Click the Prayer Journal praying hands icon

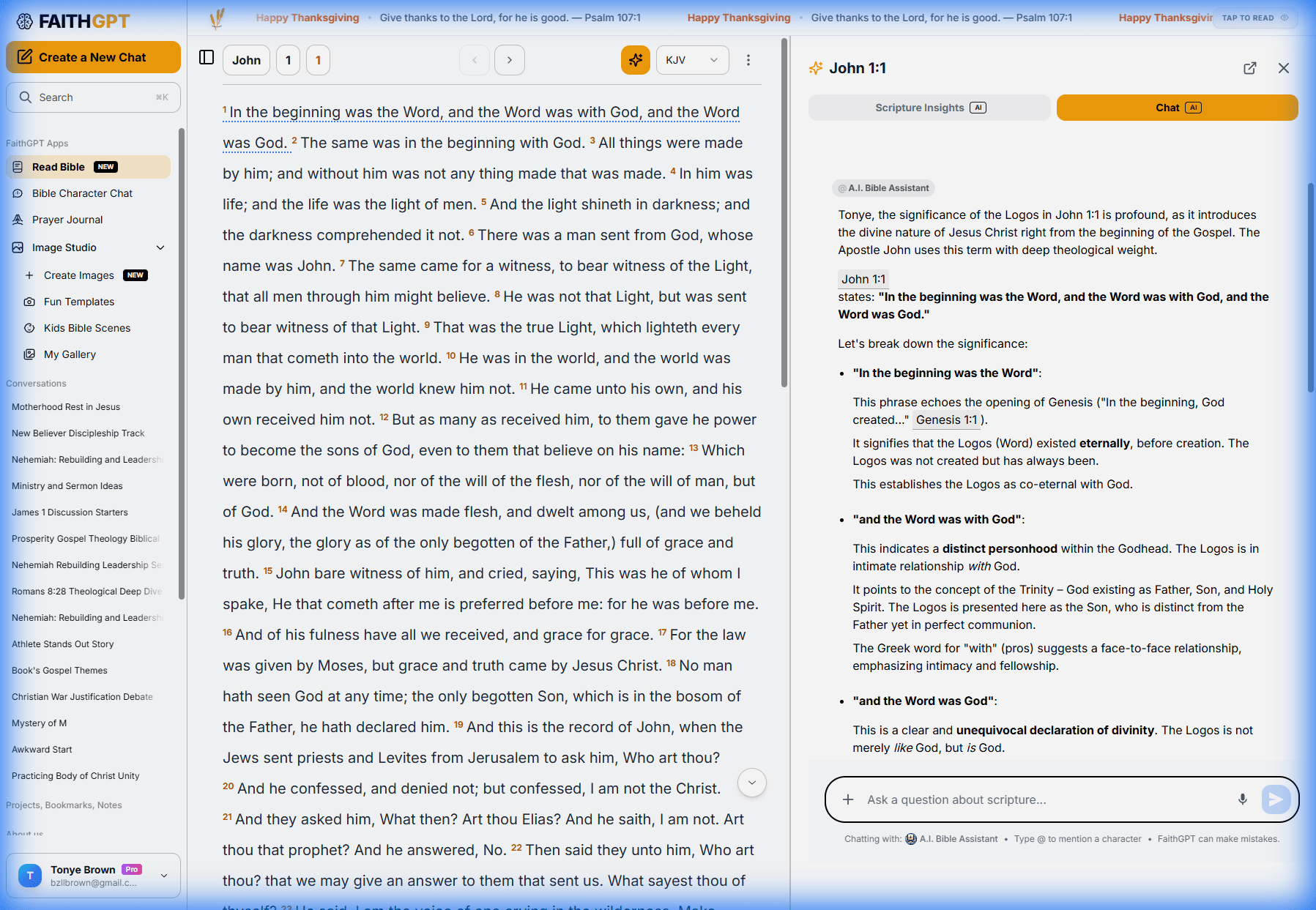(x=18, y=220)
